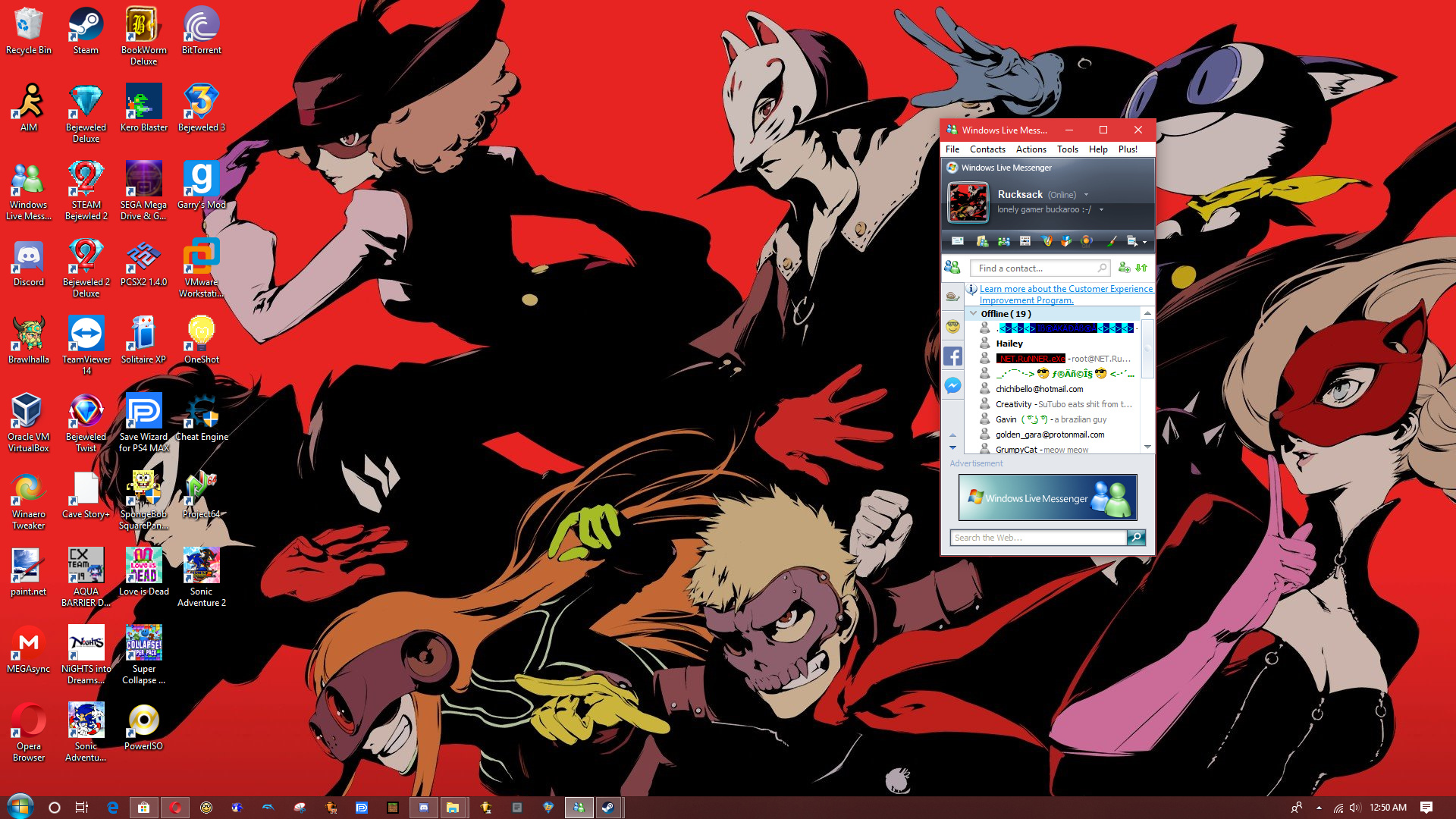Click the contact list scrollbar down arrow
Viewport: 1456px width, 819px height.
(x=1147, y=447)
